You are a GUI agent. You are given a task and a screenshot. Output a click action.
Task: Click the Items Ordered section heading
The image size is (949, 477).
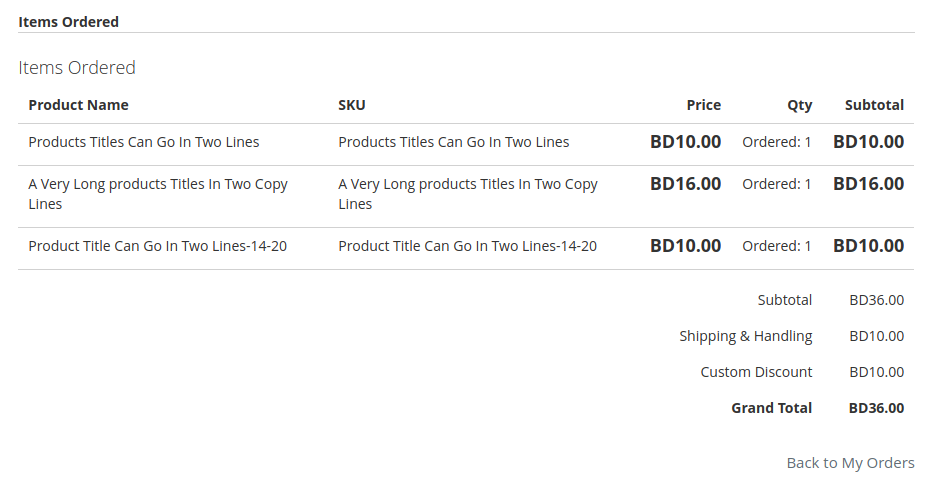[77, 67]
